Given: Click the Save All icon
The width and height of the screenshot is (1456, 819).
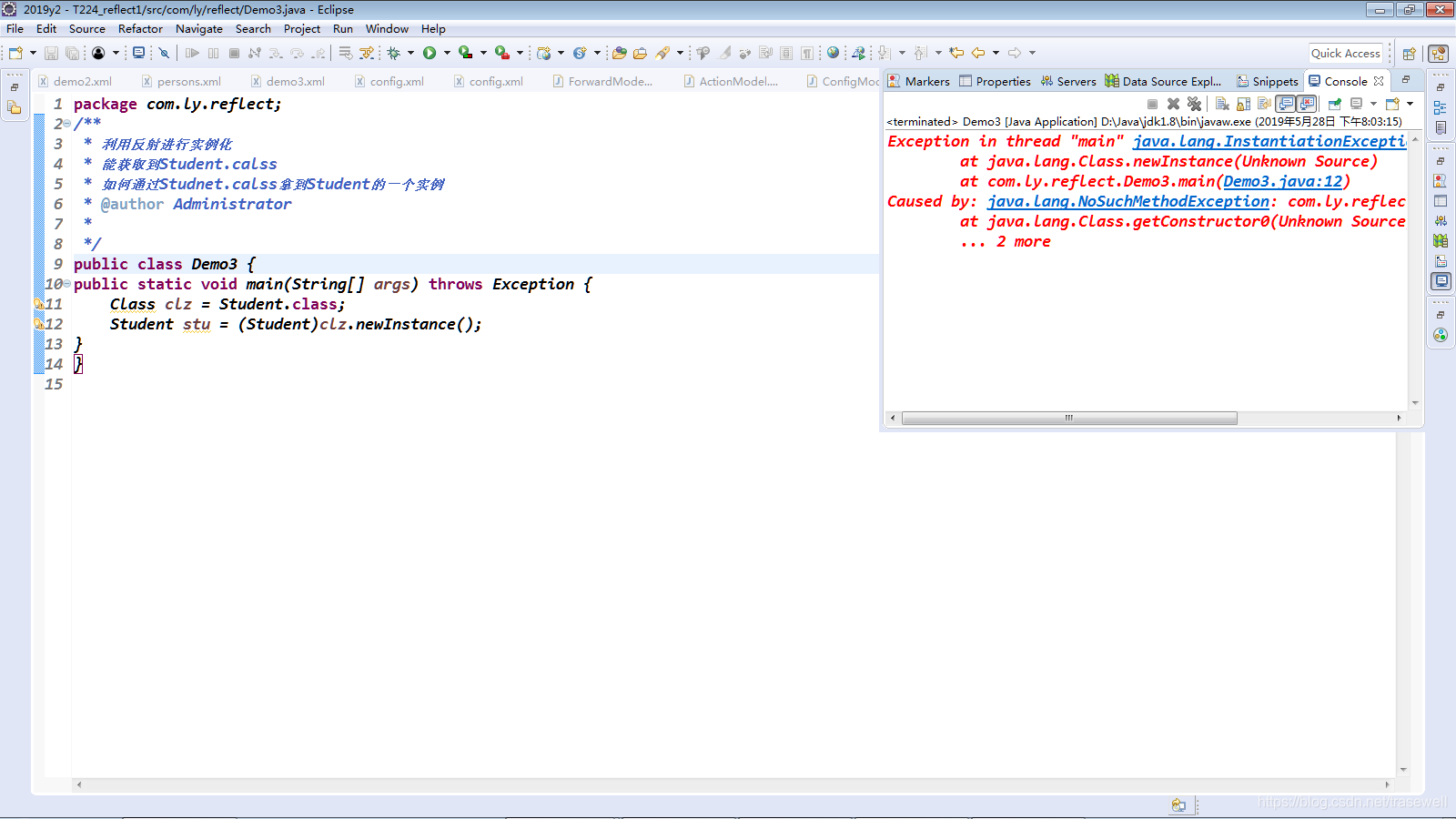Looking at the screenshot, I should tap(72, 53).
